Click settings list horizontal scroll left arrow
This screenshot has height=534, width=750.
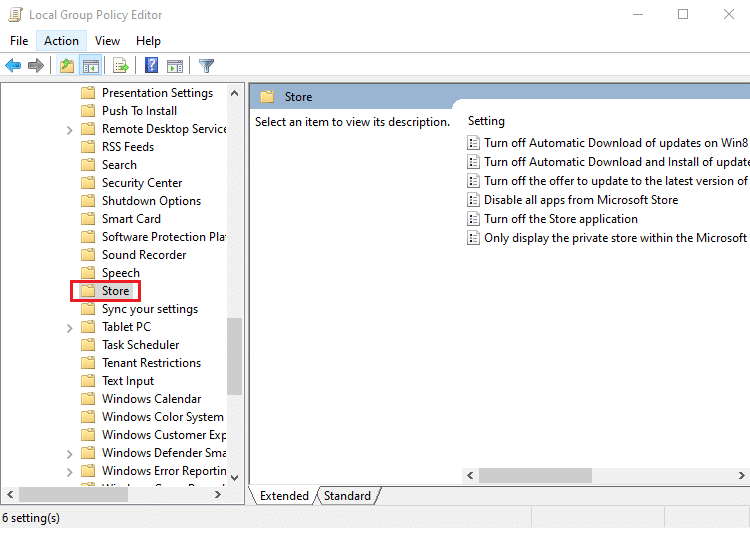tap(470, 476)
